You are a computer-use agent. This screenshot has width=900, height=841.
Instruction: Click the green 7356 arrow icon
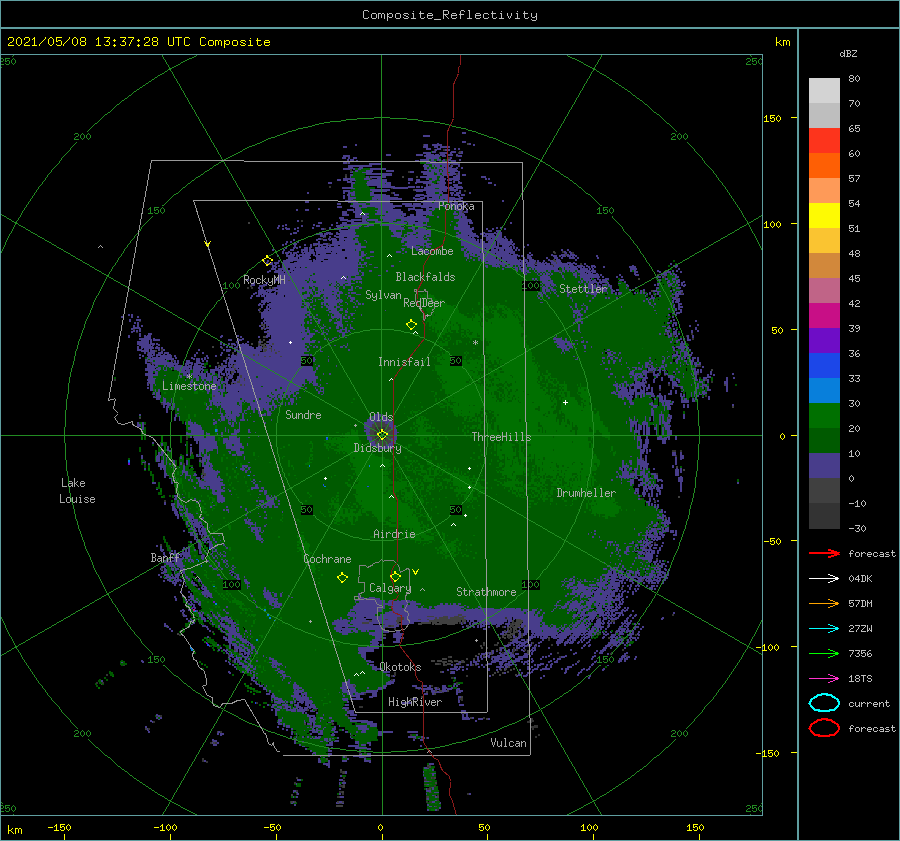[x=824, y=653]
